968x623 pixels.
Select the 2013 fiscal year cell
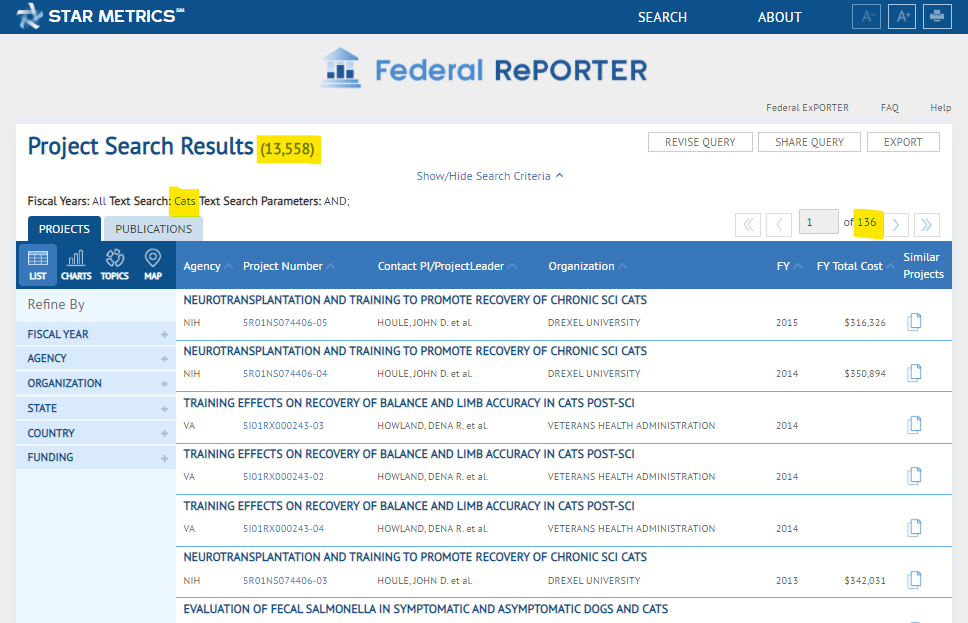tap(786, 580)
